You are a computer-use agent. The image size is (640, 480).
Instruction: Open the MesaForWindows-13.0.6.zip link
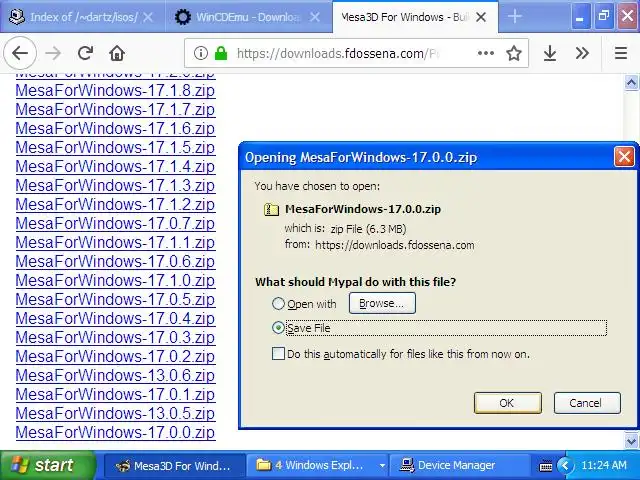tap(115, 375)
